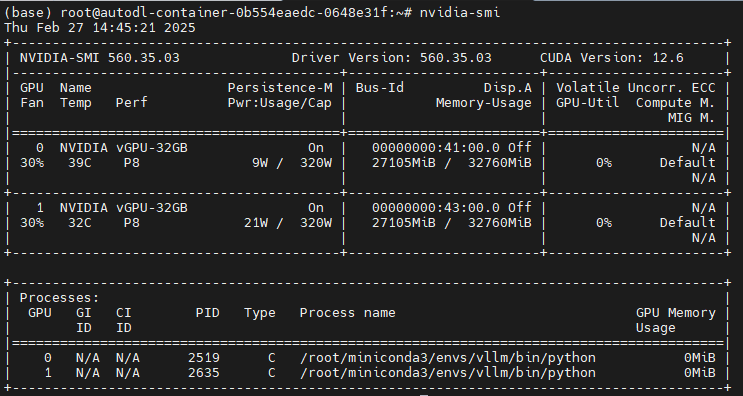Click the Type column header in Processes
743x396 pixels.
pos(260,313)
